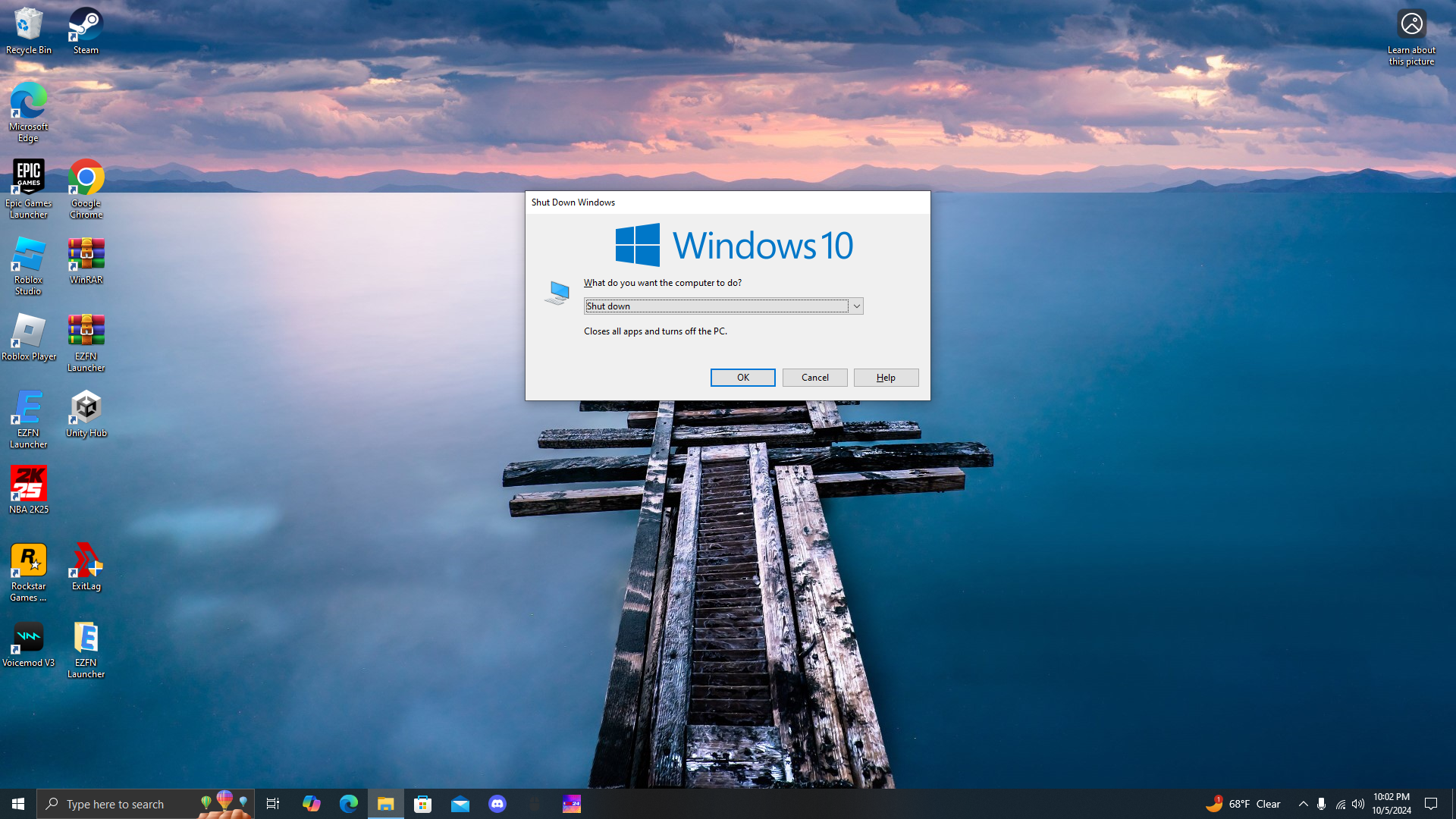The height and width of the screenshot is (819, 1456).
Task: Open Microsoft Store from the taskbar
Action: 423,804
